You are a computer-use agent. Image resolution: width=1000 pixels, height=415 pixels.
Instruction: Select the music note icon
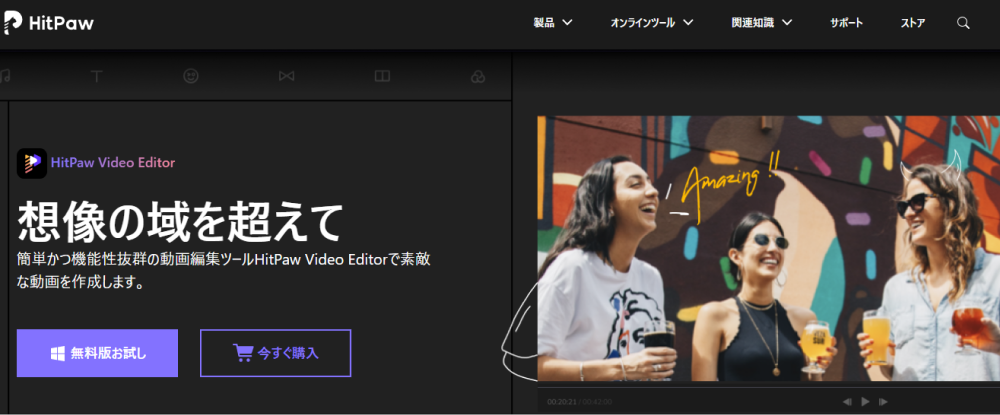pos(4,76)
